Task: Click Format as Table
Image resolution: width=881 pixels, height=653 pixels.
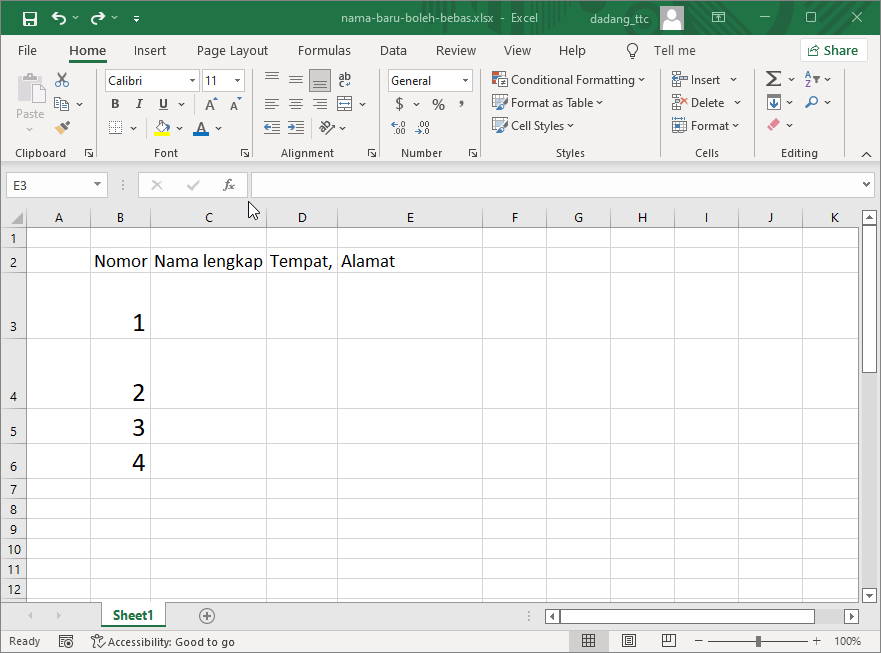Action: (548, 102)
